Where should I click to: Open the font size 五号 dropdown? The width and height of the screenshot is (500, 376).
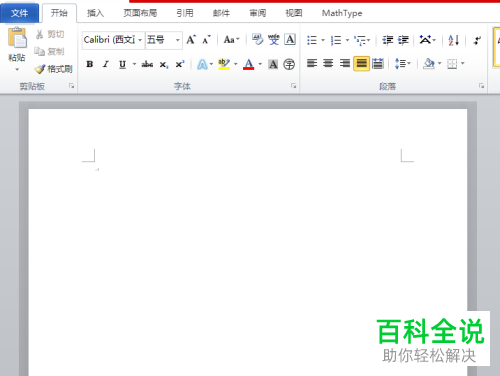point(178,40)
